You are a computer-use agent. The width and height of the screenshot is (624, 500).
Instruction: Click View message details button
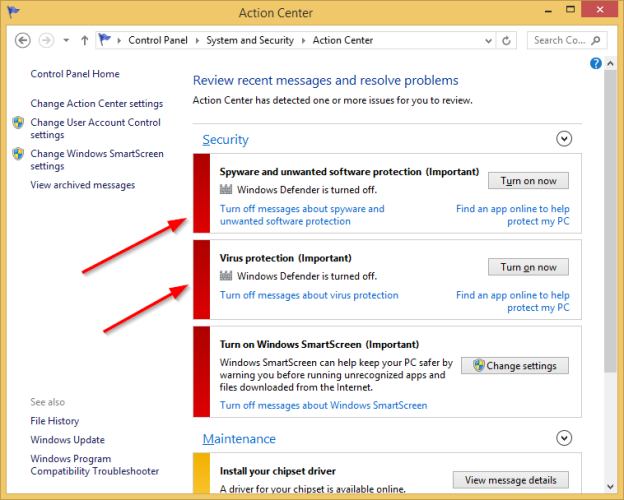511,480
